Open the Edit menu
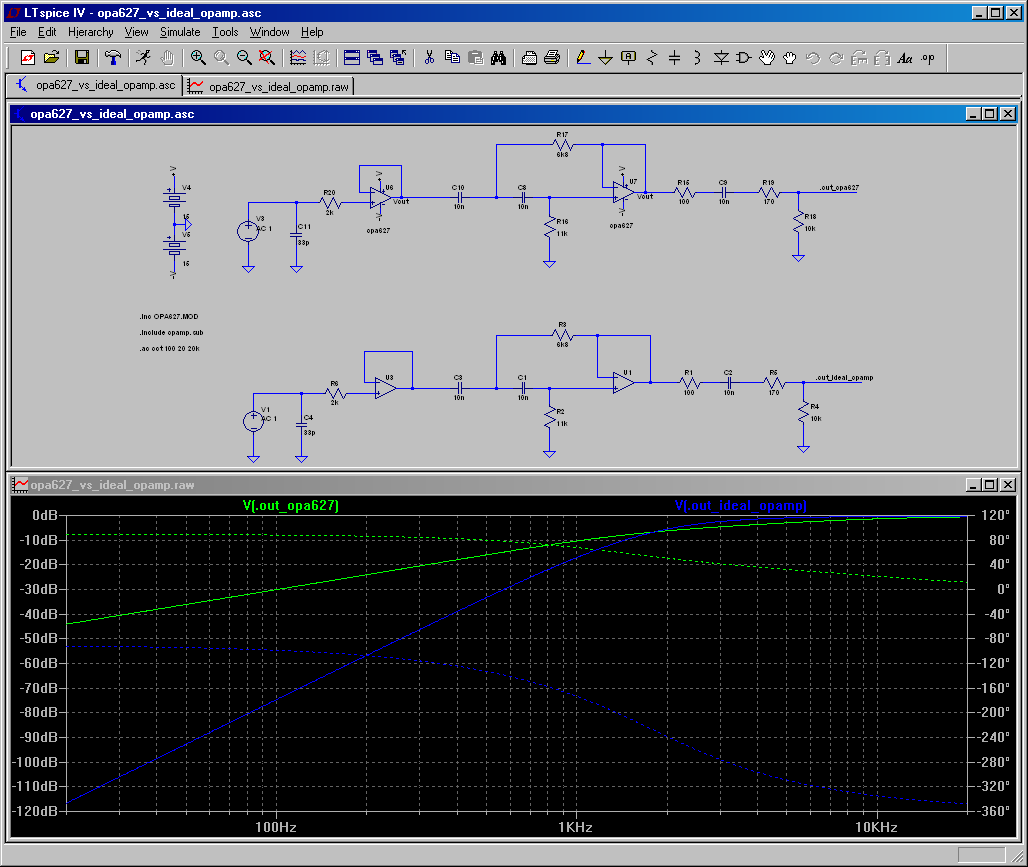 coord(47,31)
